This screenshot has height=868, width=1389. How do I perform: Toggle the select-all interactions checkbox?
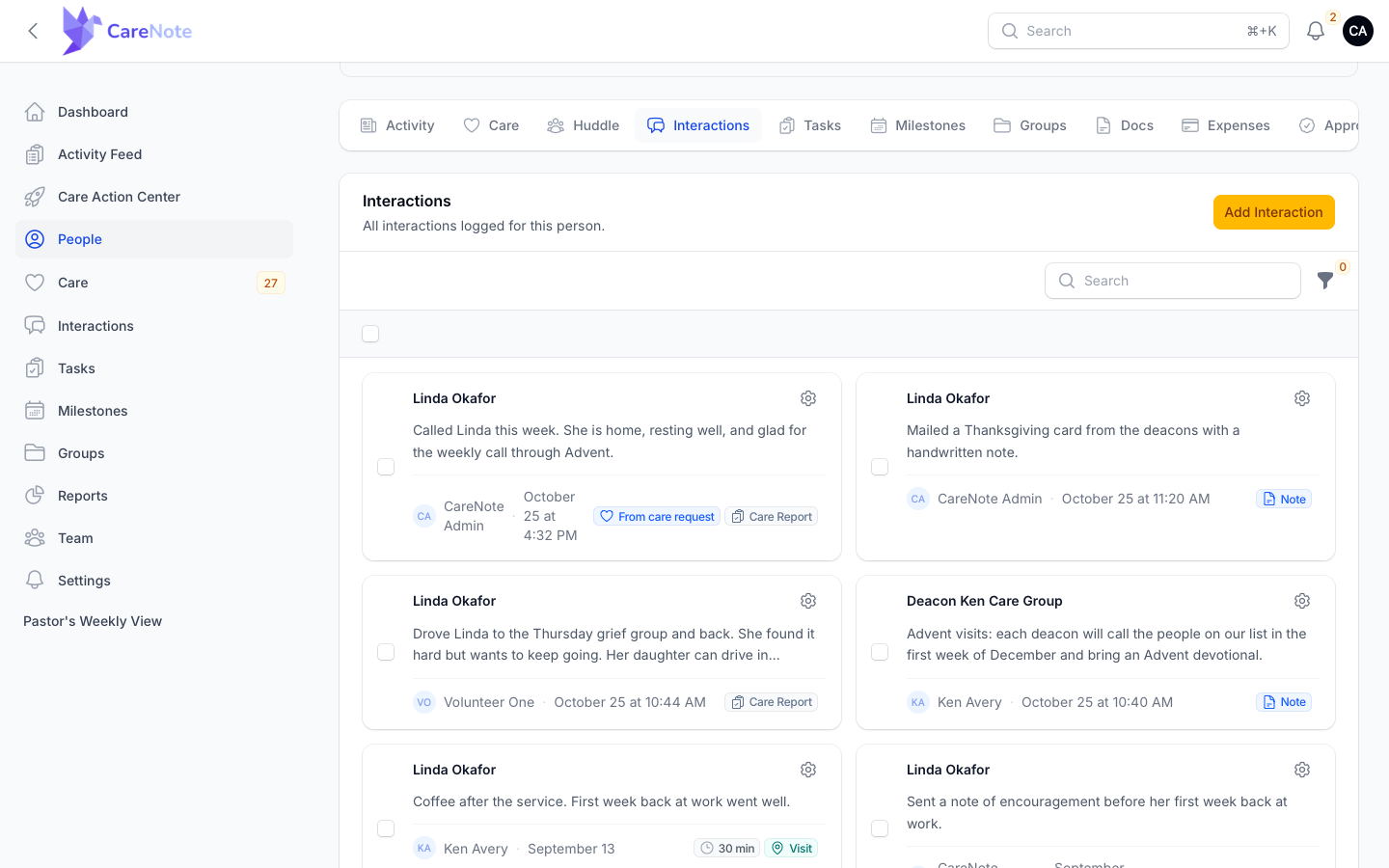[370, 334]
